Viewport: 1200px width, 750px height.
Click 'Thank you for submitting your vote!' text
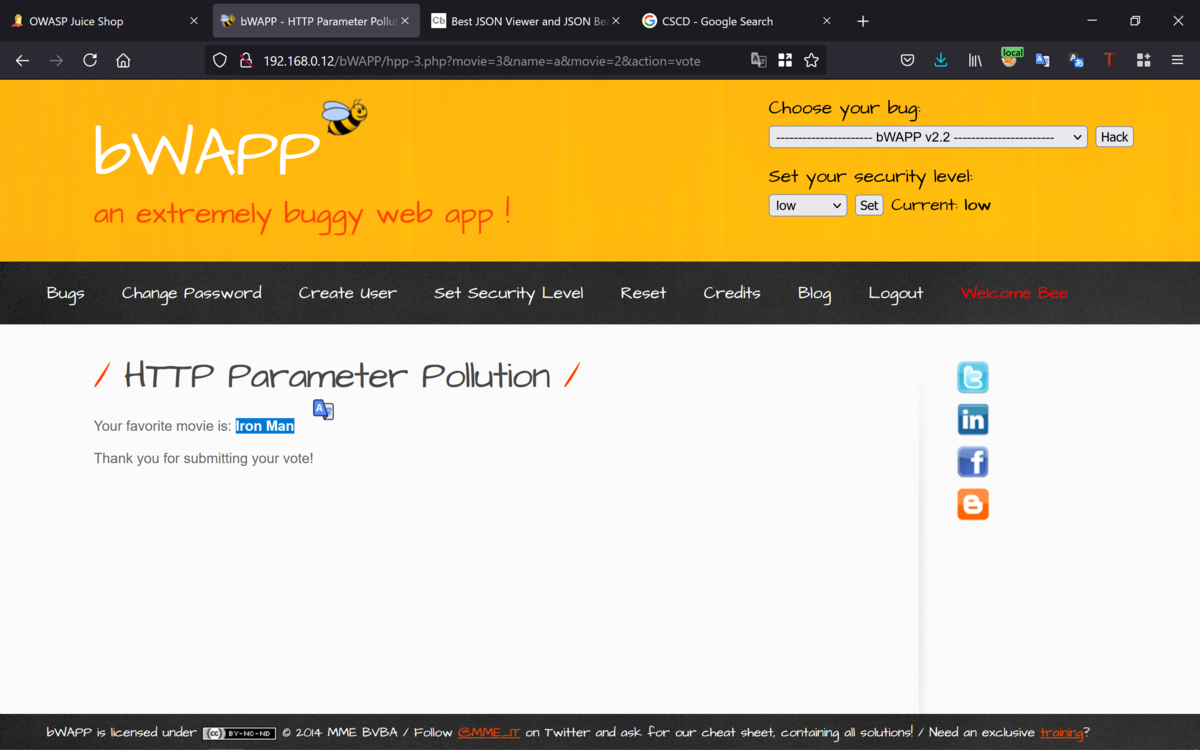204,459
